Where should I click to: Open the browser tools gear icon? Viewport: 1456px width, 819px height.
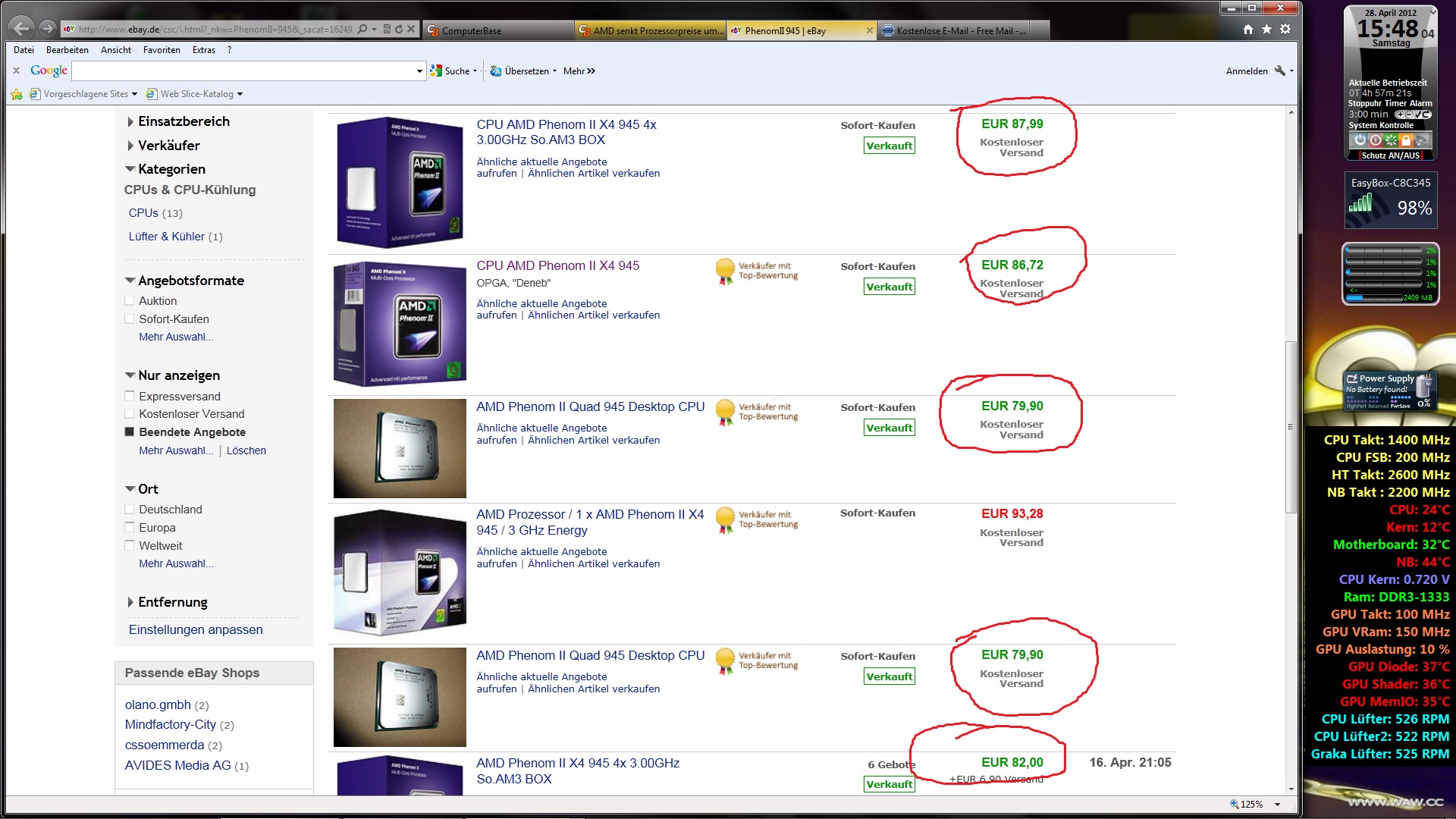[1285, 30]
